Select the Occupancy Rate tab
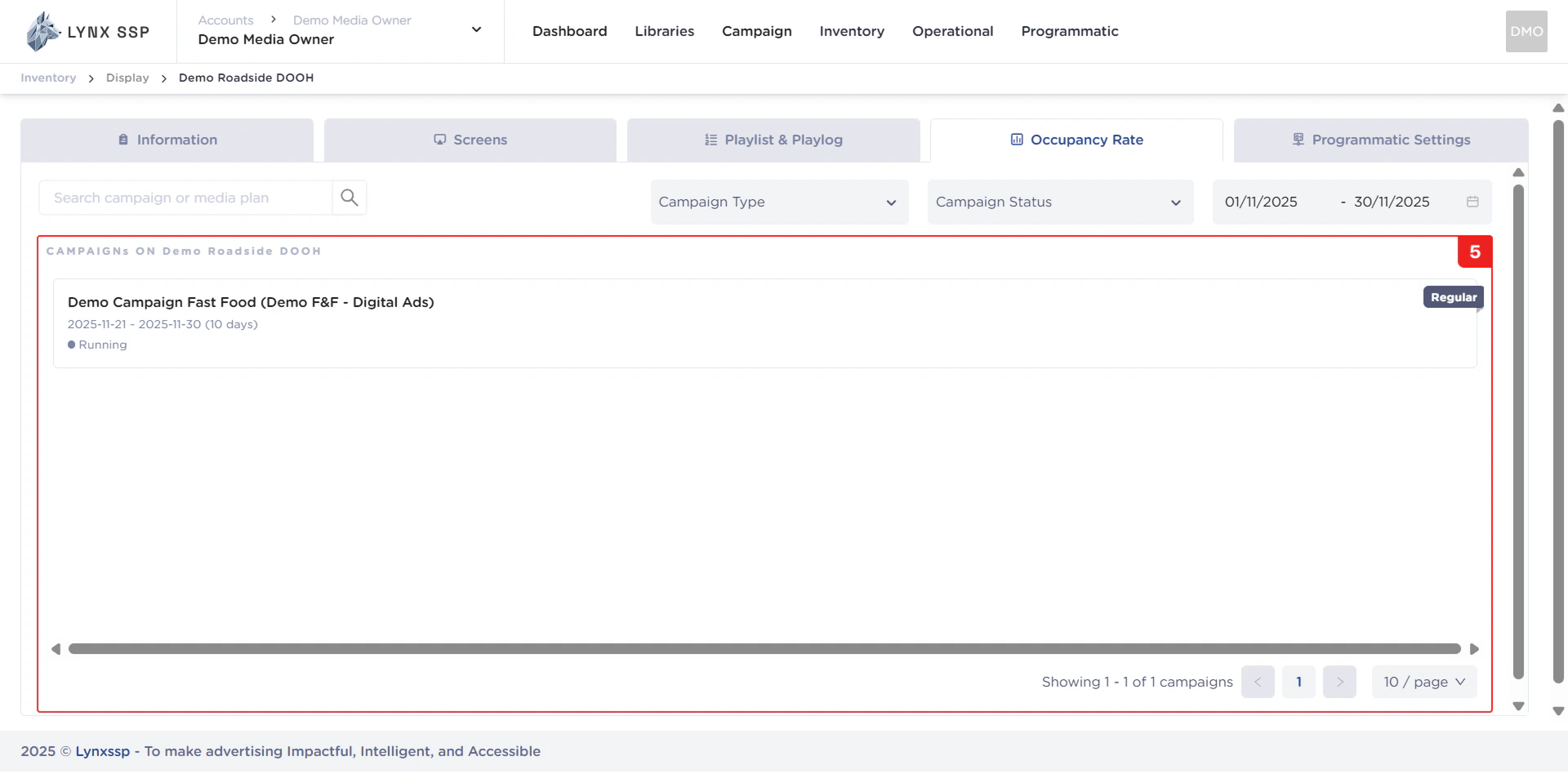 1076,140
